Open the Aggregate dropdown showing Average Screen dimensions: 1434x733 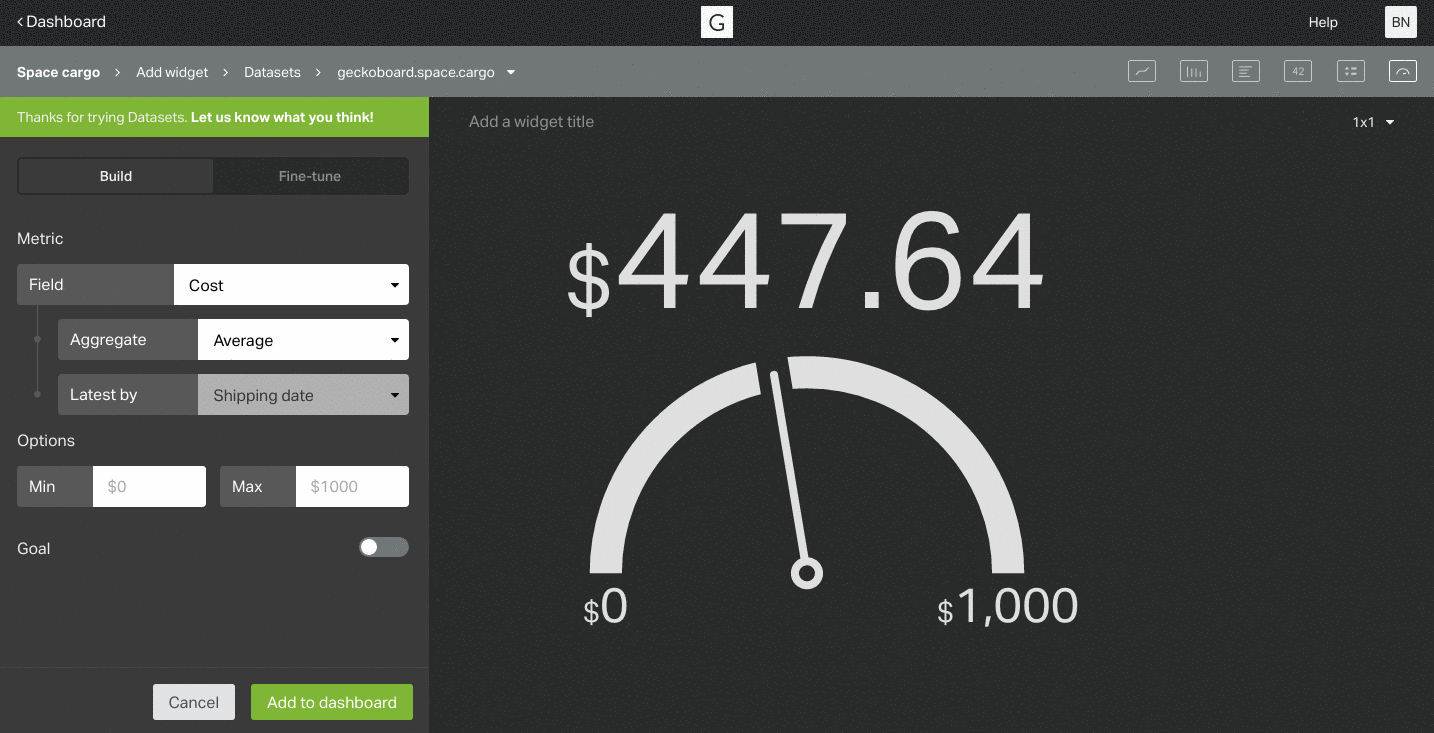point(303,340)
